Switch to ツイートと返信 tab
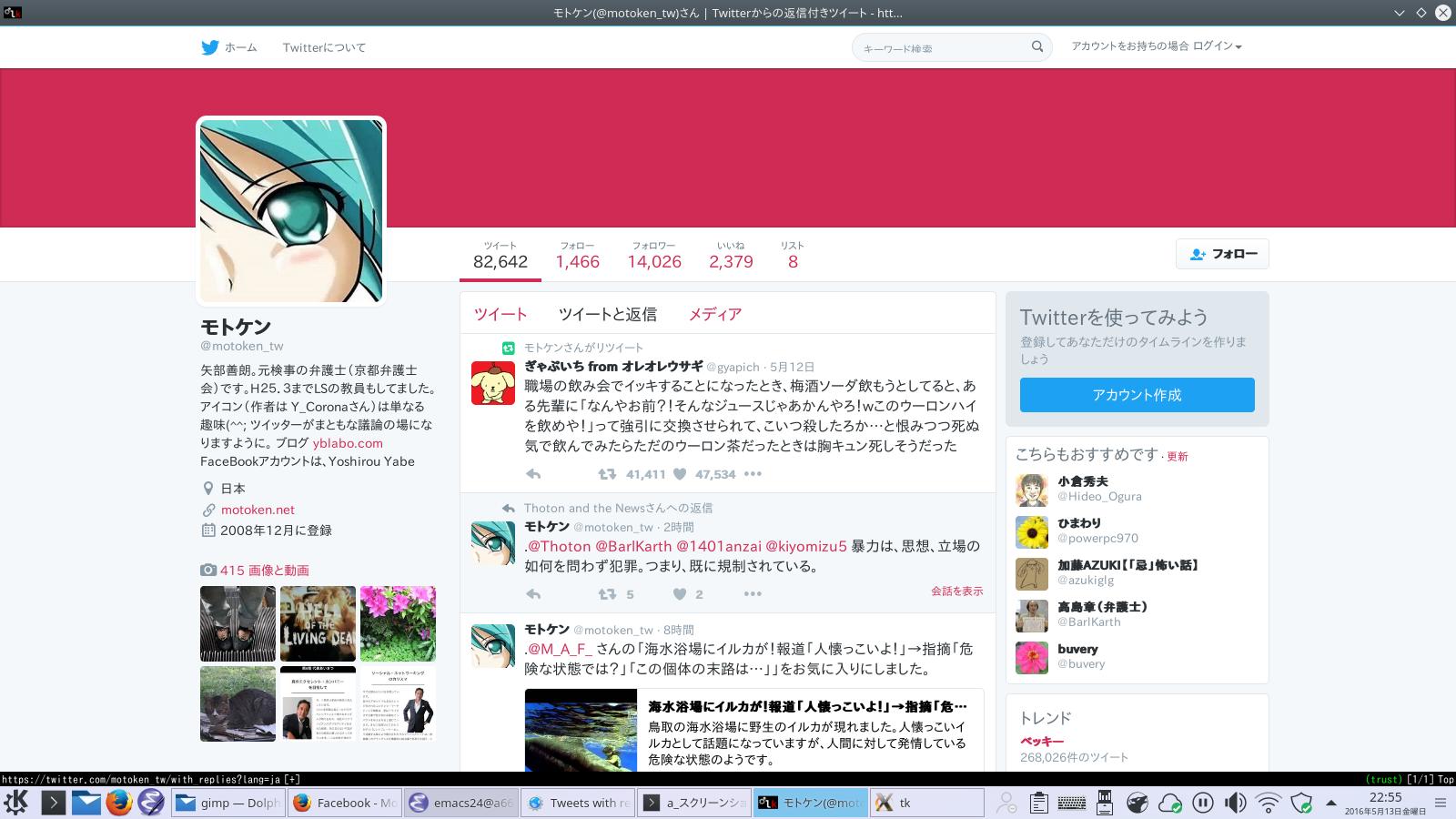The width and height of the screenshot is (1456, 819). point(607,314)
